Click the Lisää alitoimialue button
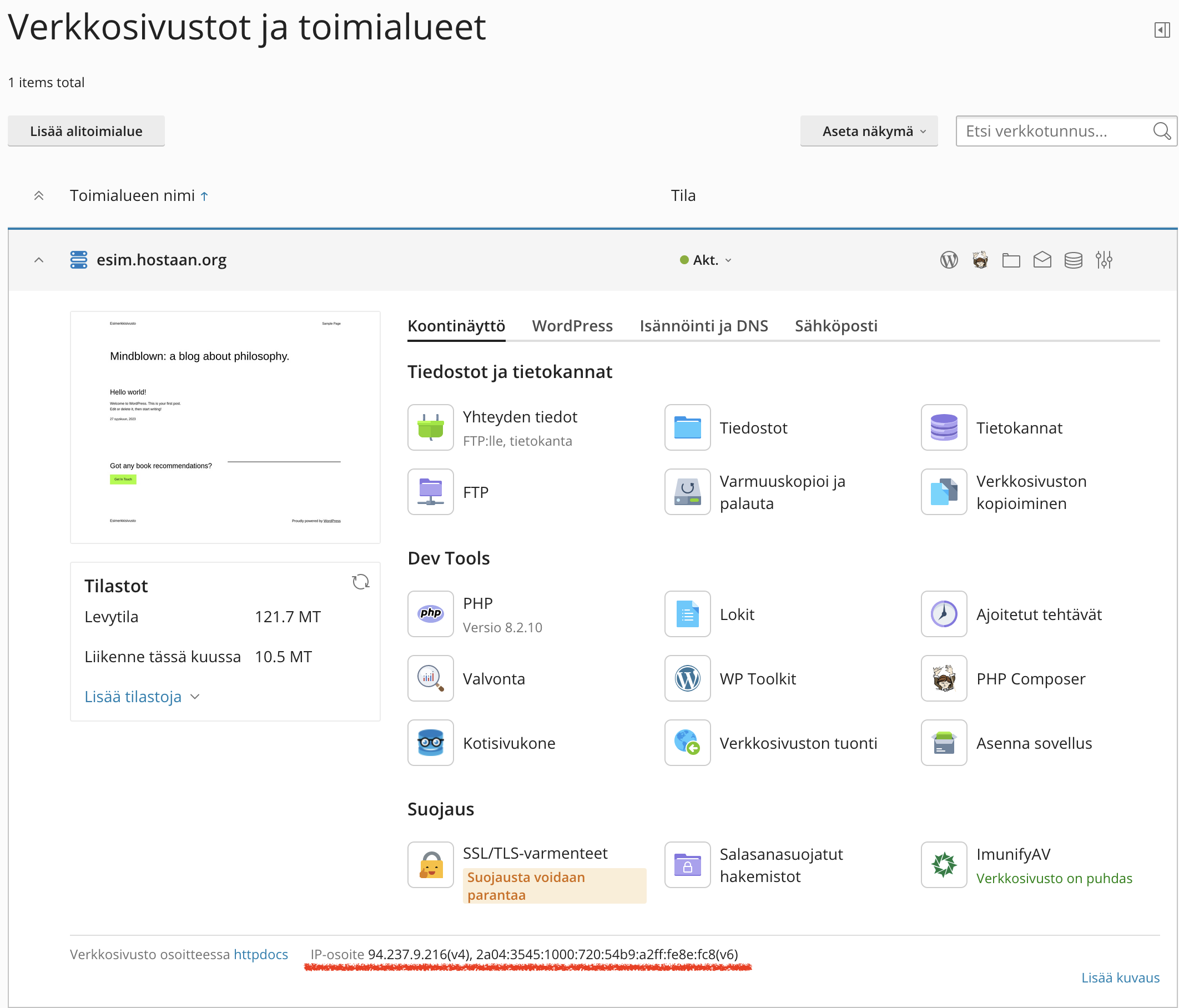Viewport: 1179px width, 1008px height. [87, 131]
